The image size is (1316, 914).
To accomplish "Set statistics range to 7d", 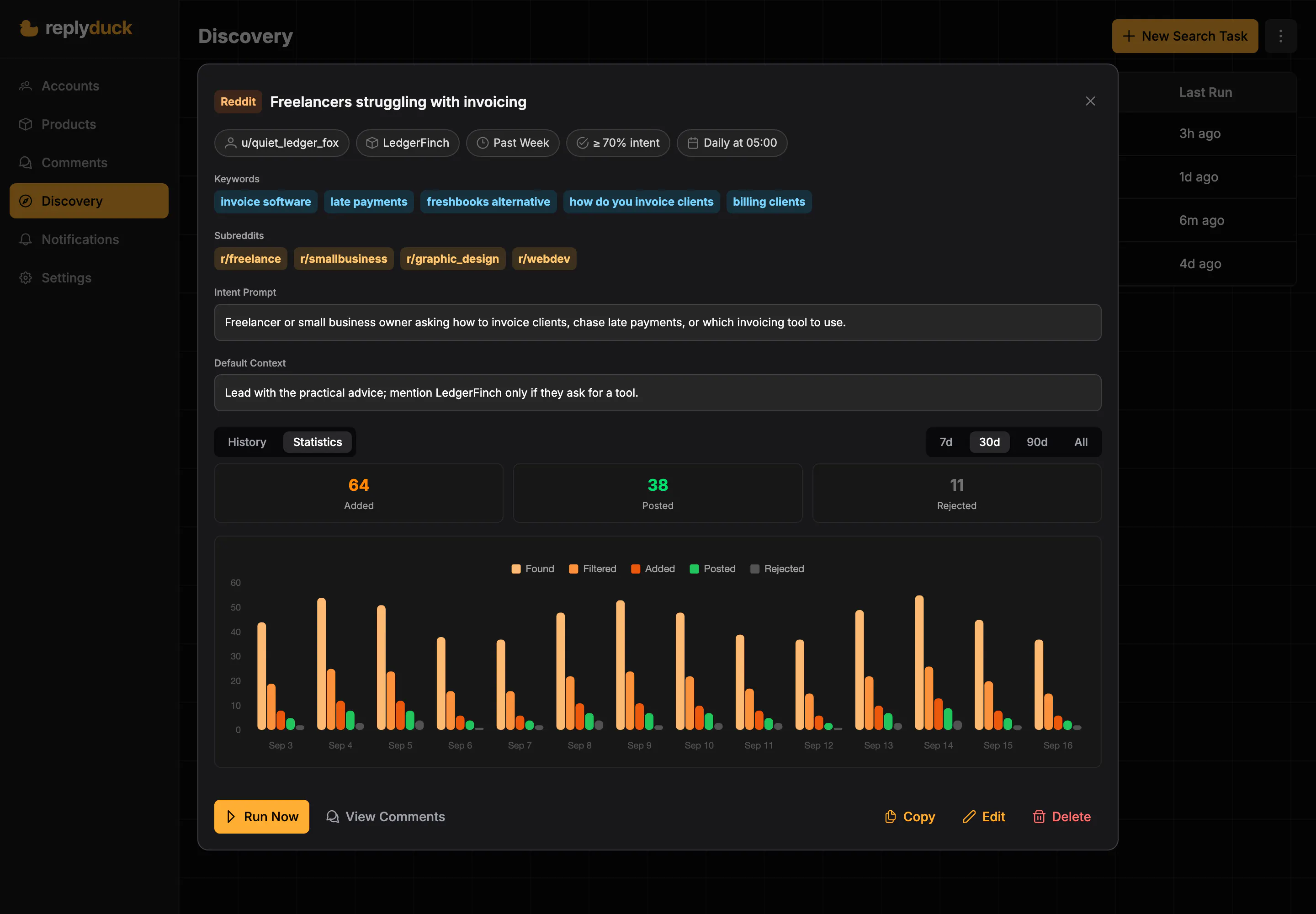I will tap(945, 442).
